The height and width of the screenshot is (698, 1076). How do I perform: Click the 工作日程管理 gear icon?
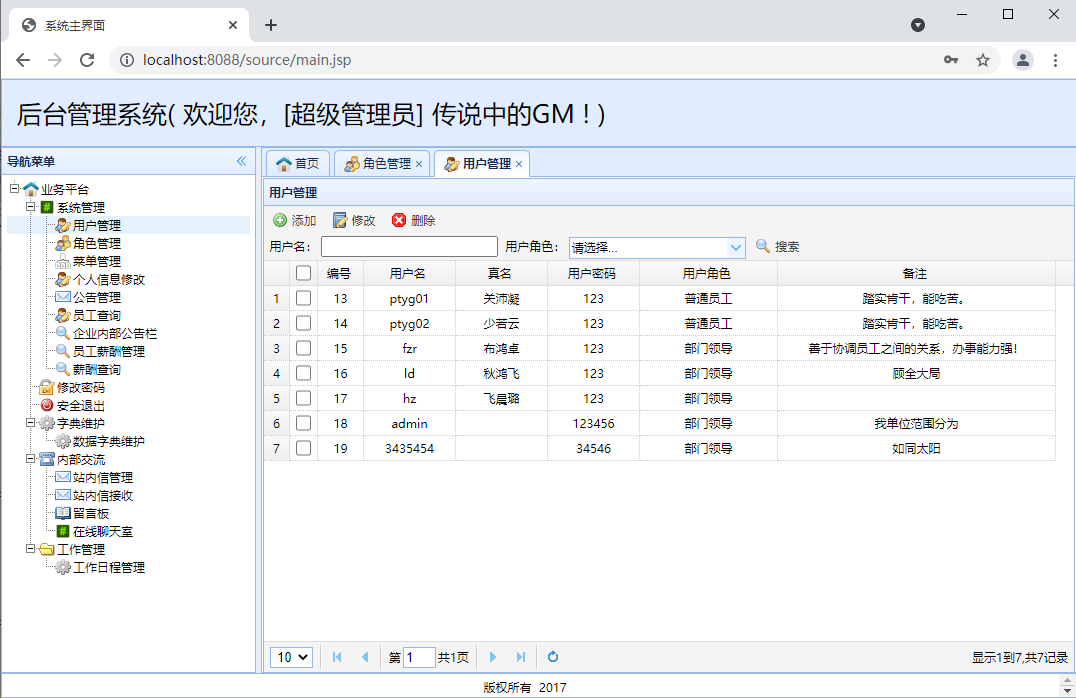(x=63, y=567)
